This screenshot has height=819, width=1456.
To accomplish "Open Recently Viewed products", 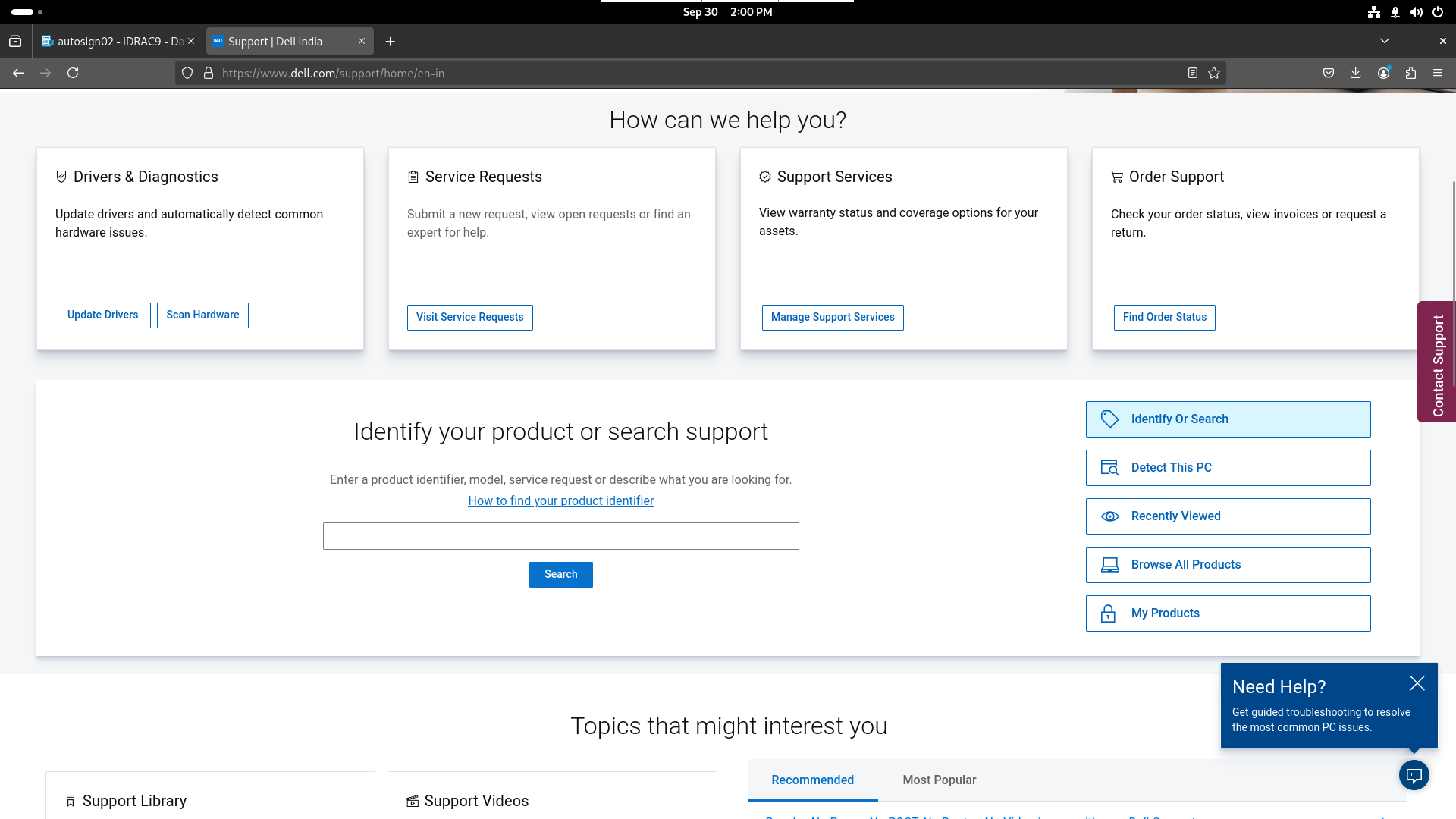I will (1228, 516).
